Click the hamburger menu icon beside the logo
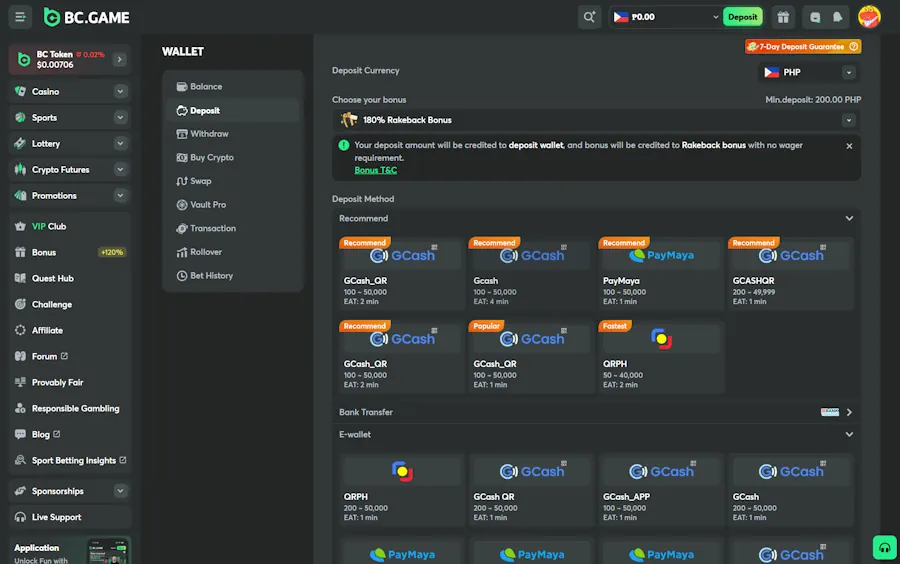The image size is (900, 564). pos(20,17)
